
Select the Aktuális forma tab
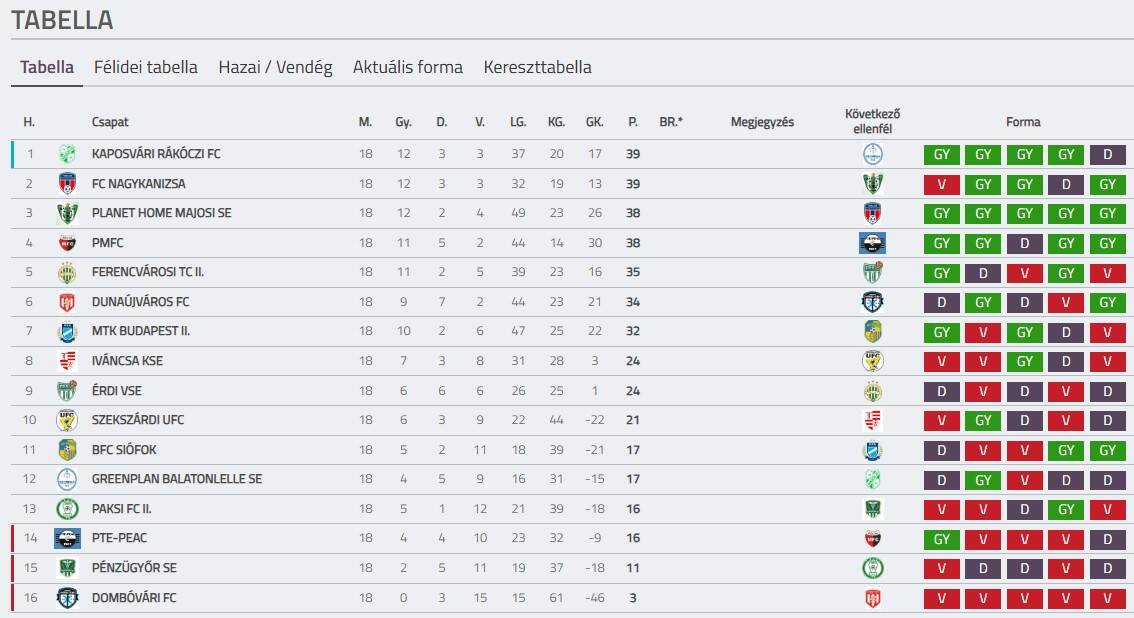[x=408, y=68]
